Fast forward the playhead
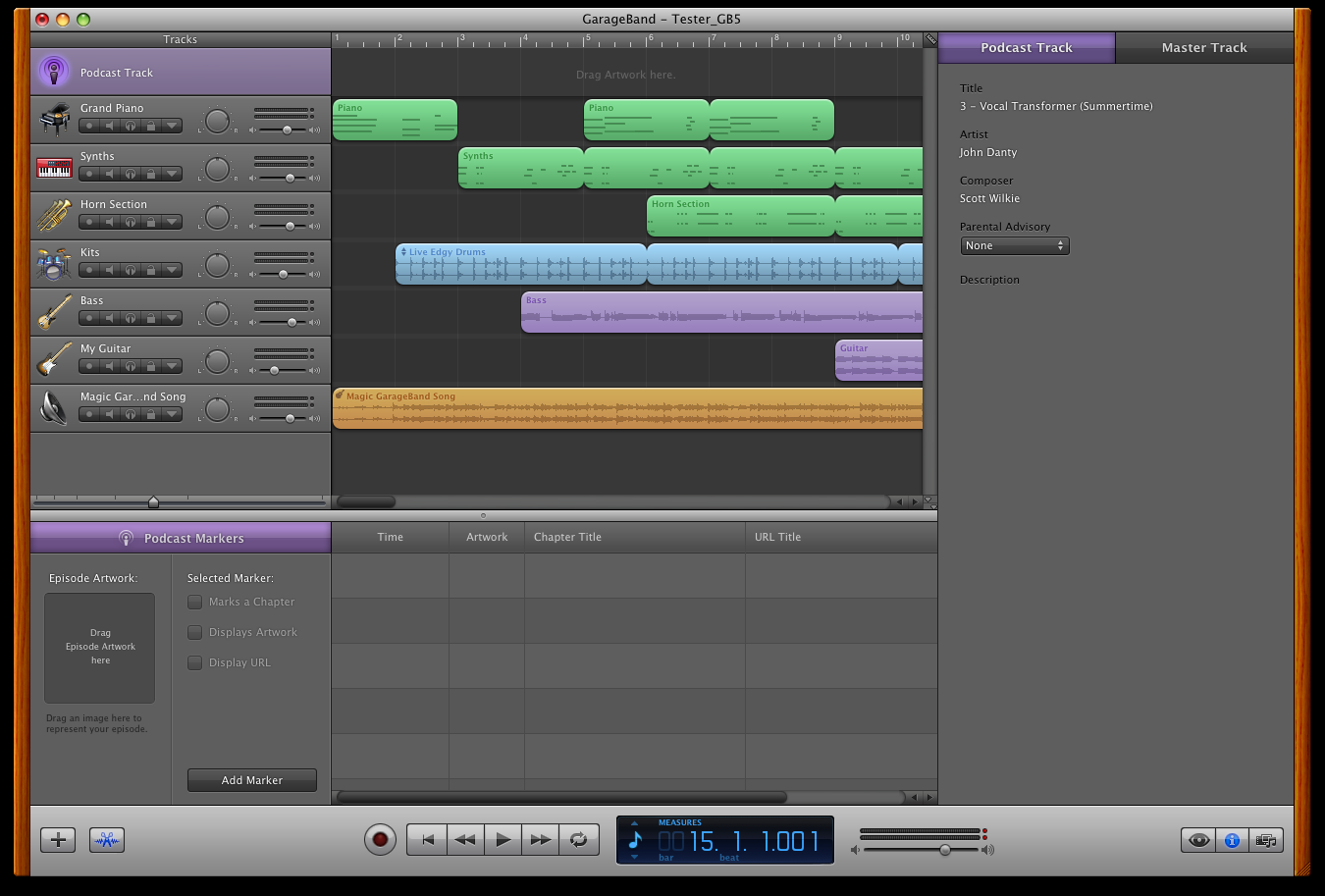Screen dimensions: 1325x896 540,839
